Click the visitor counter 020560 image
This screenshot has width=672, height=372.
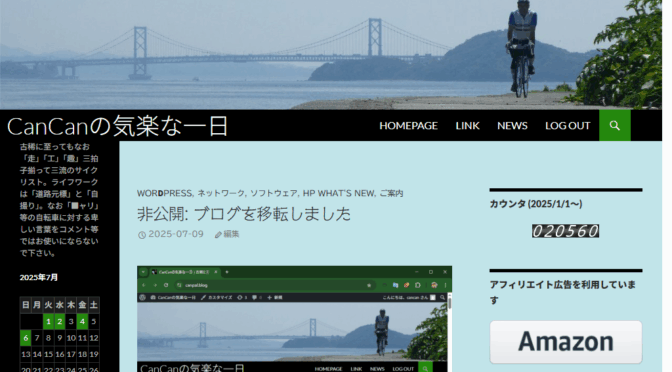click(x=565, y=231)
